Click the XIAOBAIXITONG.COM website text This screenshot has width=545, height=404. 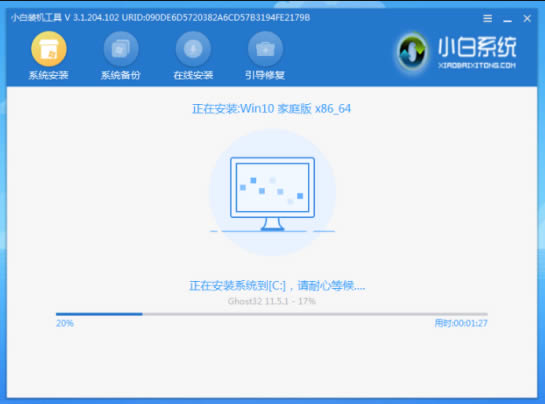[x=477, y=65]
